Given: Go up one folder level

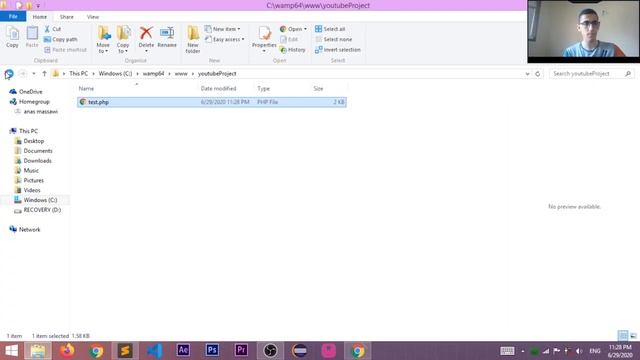Looking at the screenshot, I should pos(44,74).
